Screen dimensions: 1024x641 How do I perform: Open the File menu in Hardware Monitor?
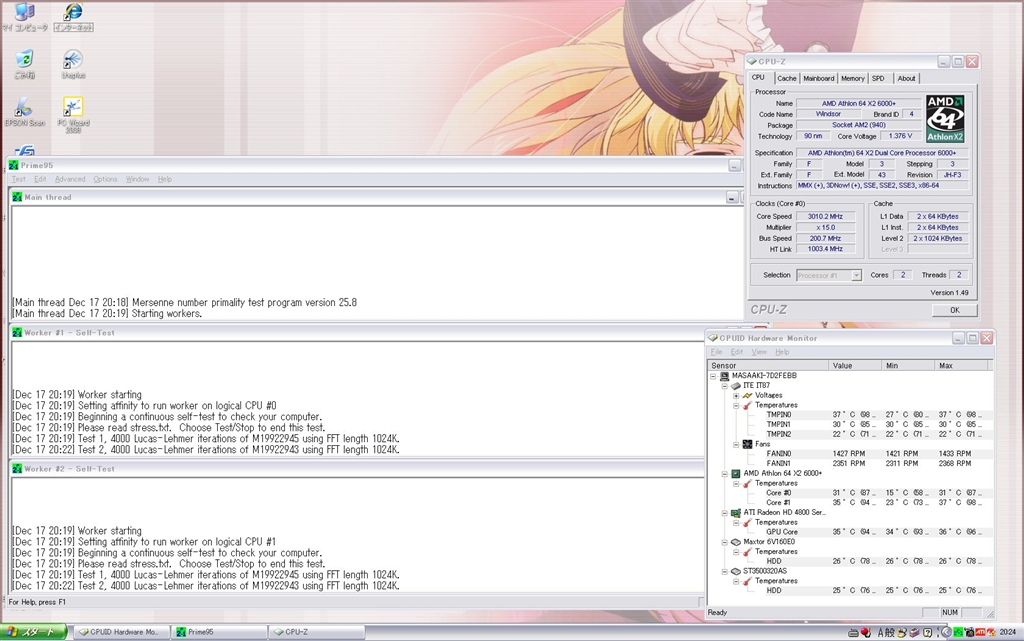[x=716, y=352]
